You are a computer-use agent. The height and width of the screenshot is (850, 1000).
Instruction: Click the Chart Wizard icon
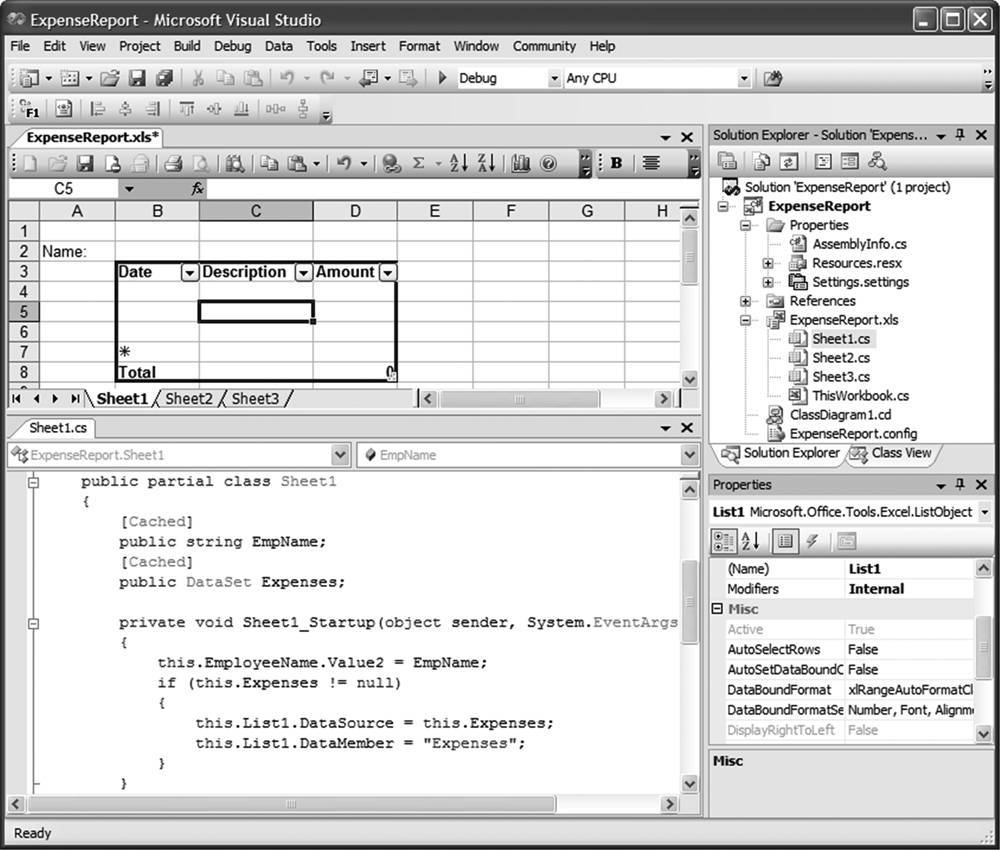520,164
